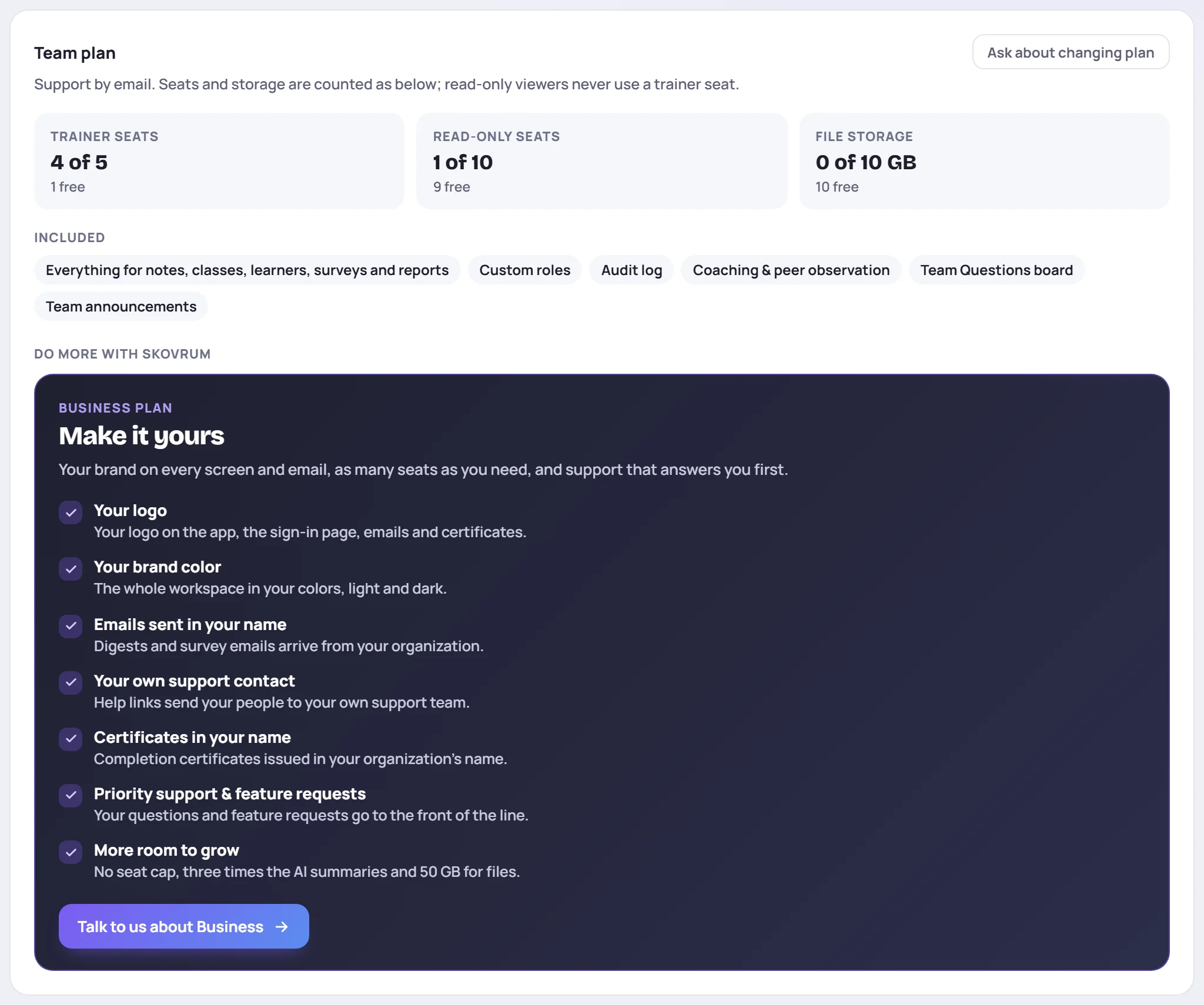Click the '1 of 10' read-only seats value

tap(463, 162)
